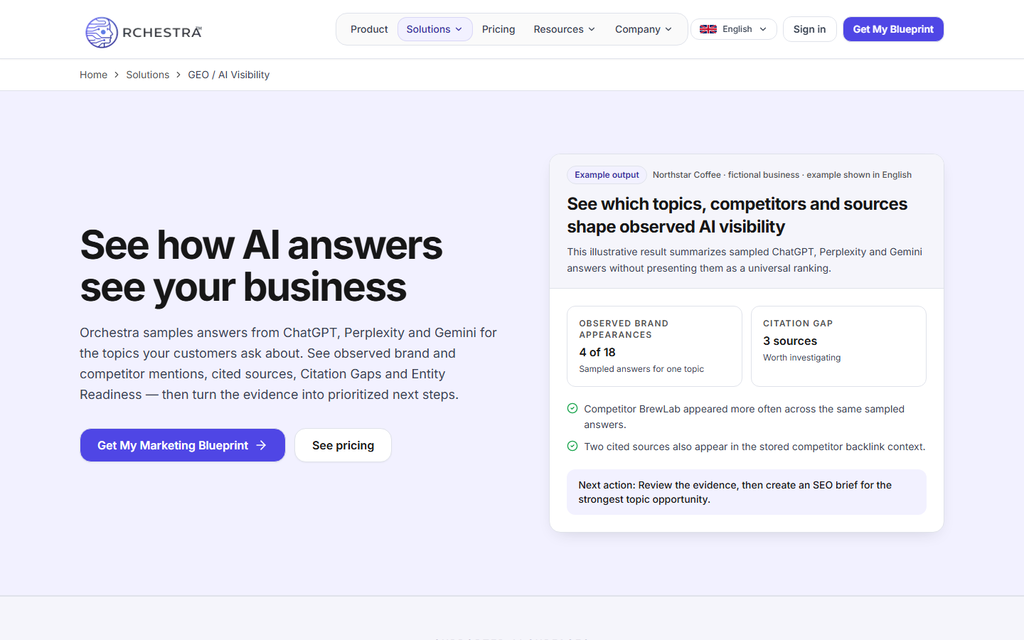Image resolution: width=1024 pixels, height=640 pixels.
Task: Go to Home breadcrumb link
Action: [x=93, y=75]
